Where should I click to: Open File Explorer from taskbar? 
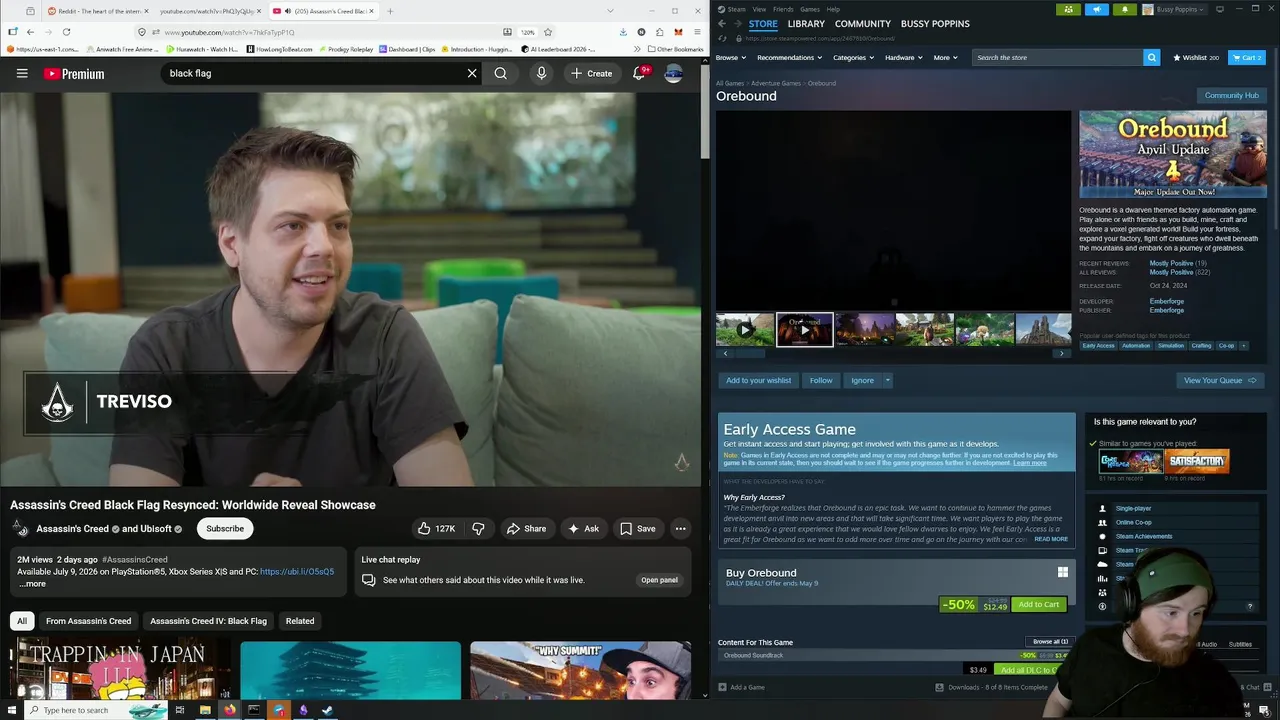[205, 710]
